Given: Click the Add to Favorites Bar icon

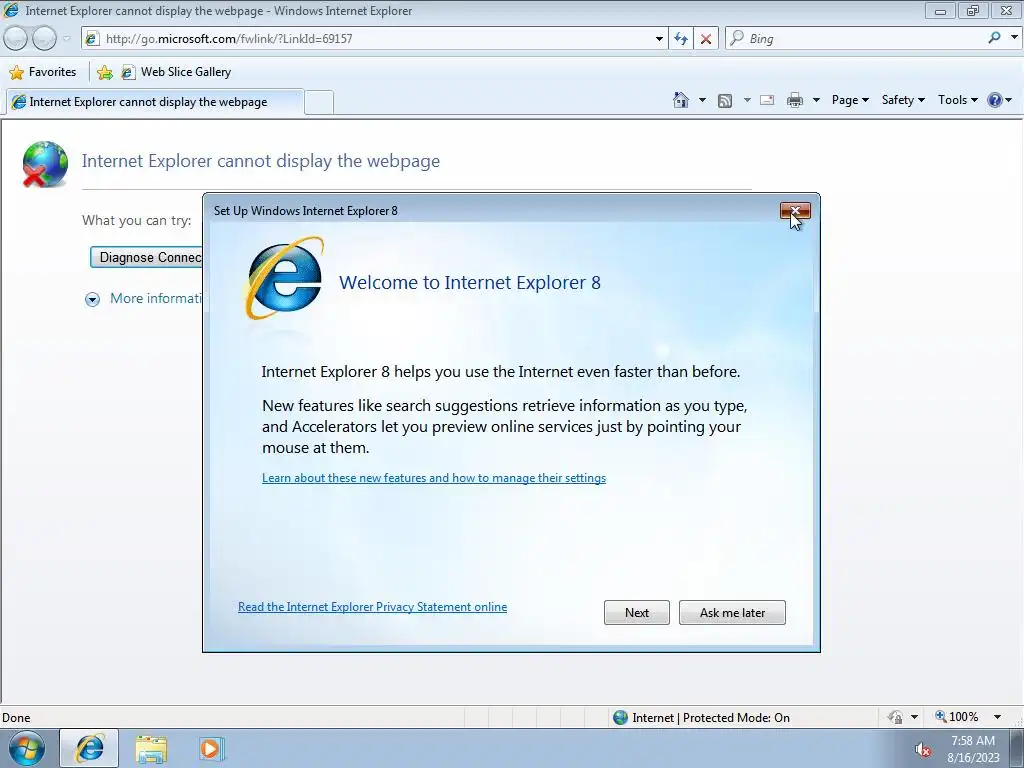Looking at the screenshot, I should point(104,72).
